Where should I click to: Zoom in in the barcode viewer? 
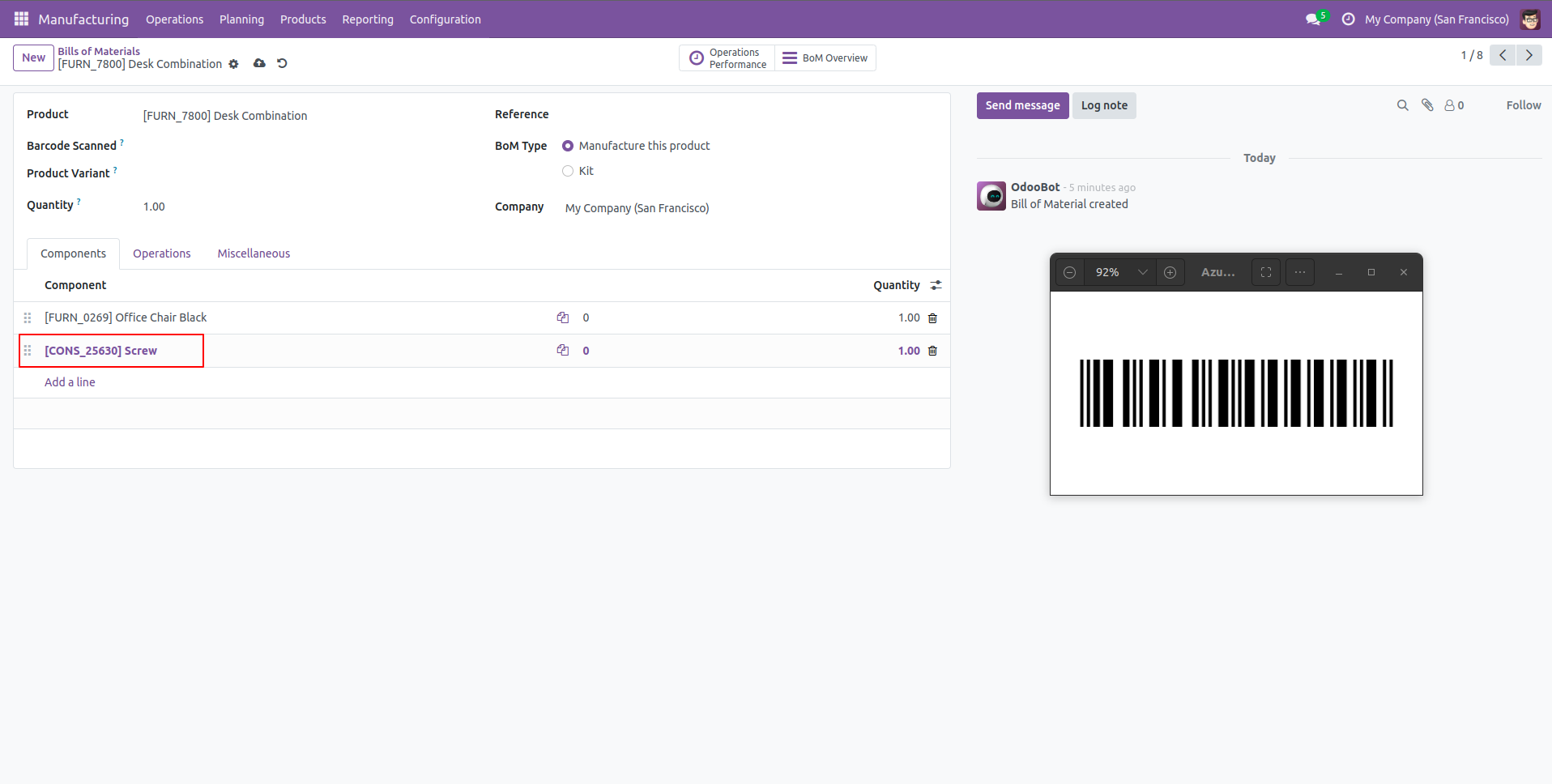tap(1170, 272)
